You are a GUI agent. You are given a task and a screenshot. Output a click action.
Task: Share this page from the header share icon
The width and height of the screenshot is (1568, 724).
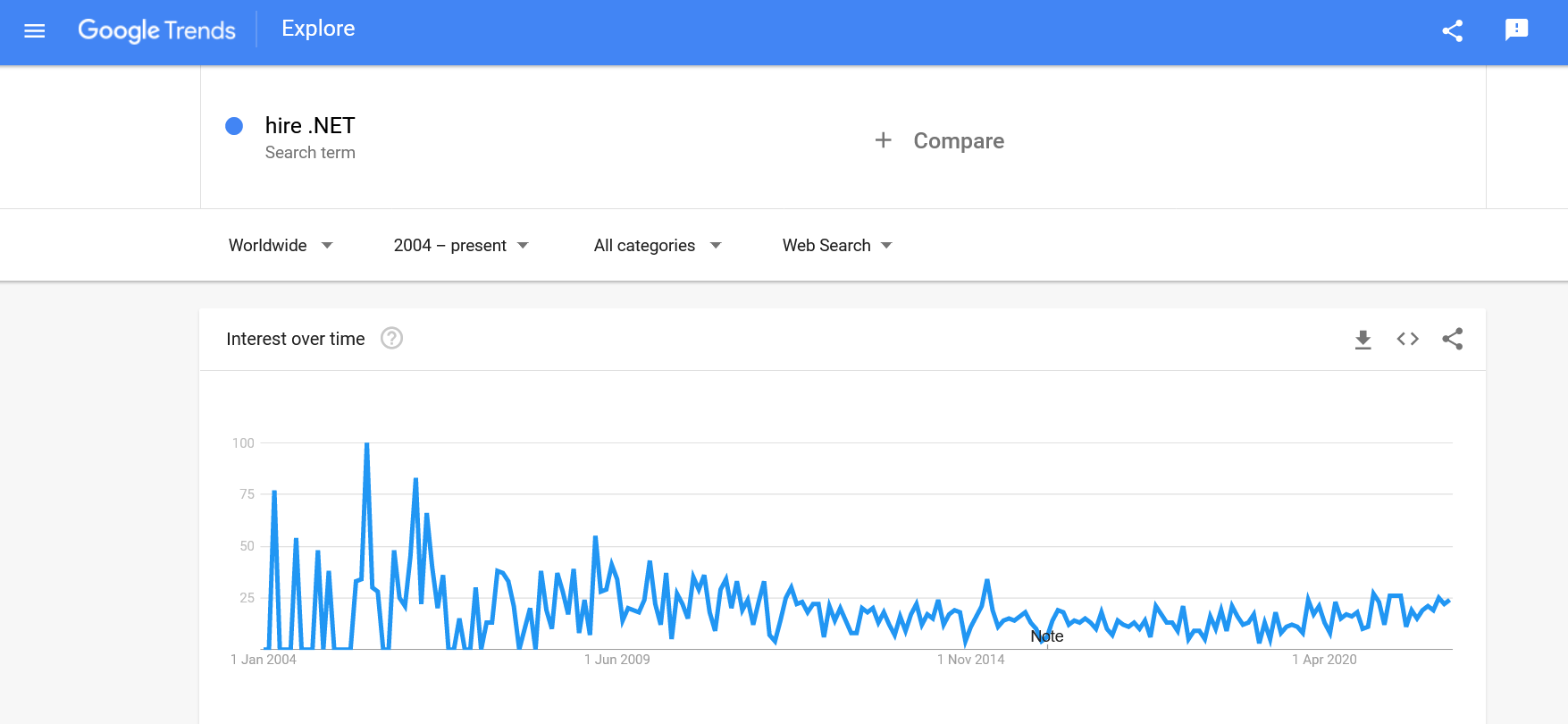point(1452,30)
